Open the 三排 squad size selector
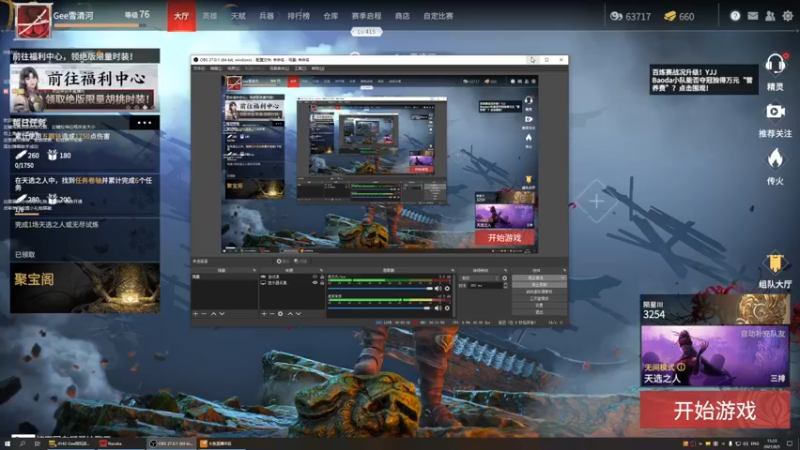This screenshot has height=450, width=800. 778,378
